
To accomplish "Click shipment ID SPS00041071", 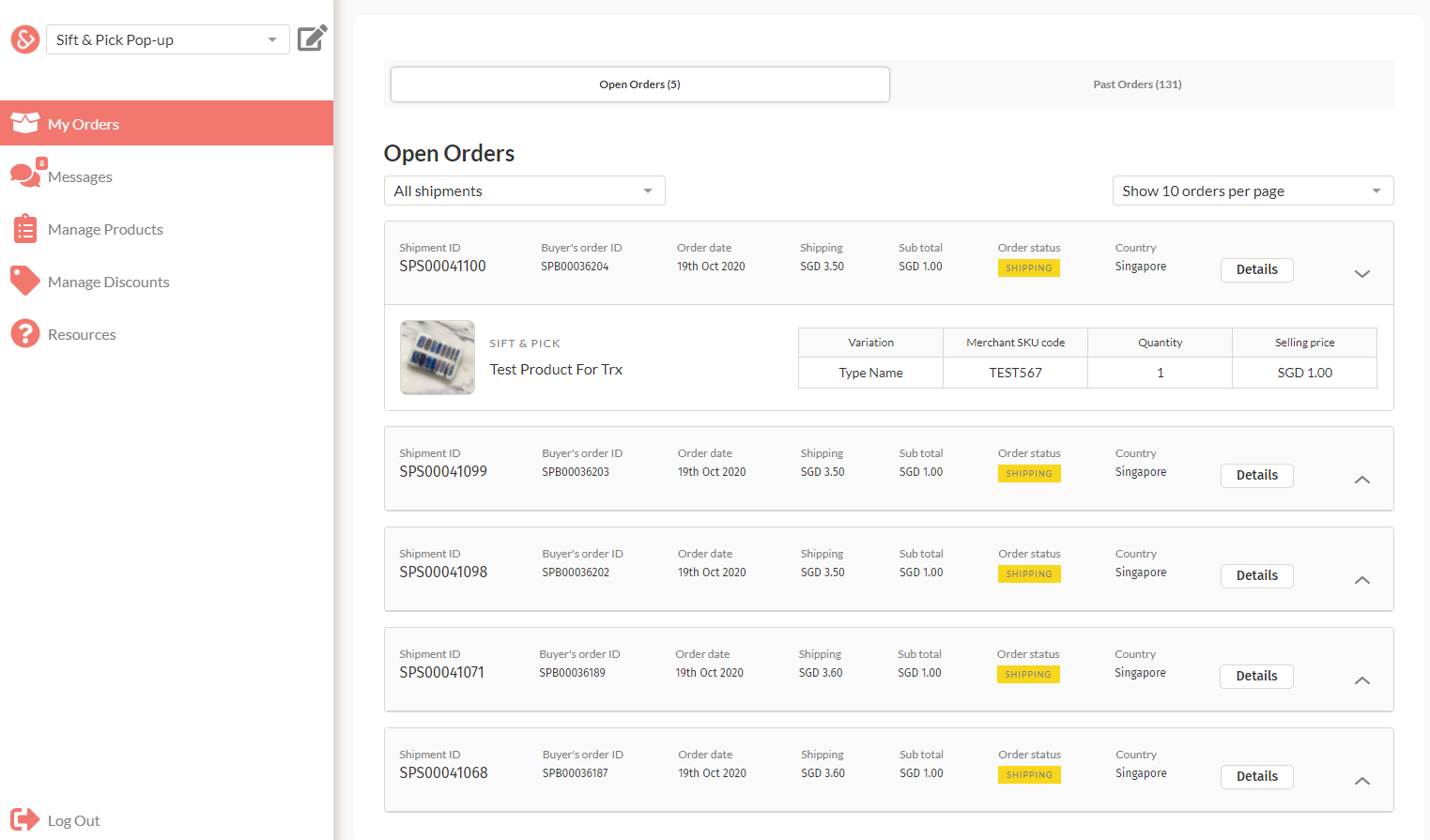I will (x=441, y=673).
